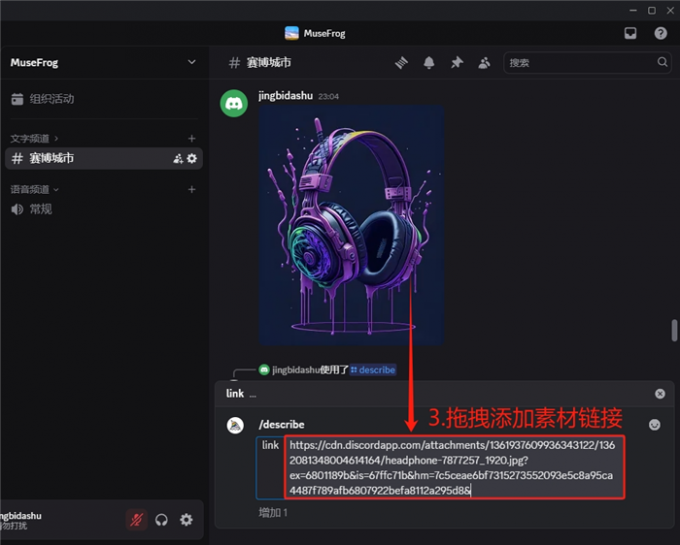Image resolution: width=680 pixels, height=545 pixels.
Task: Click the Midjourney bot avatar beside /describe
Action: 235,425
